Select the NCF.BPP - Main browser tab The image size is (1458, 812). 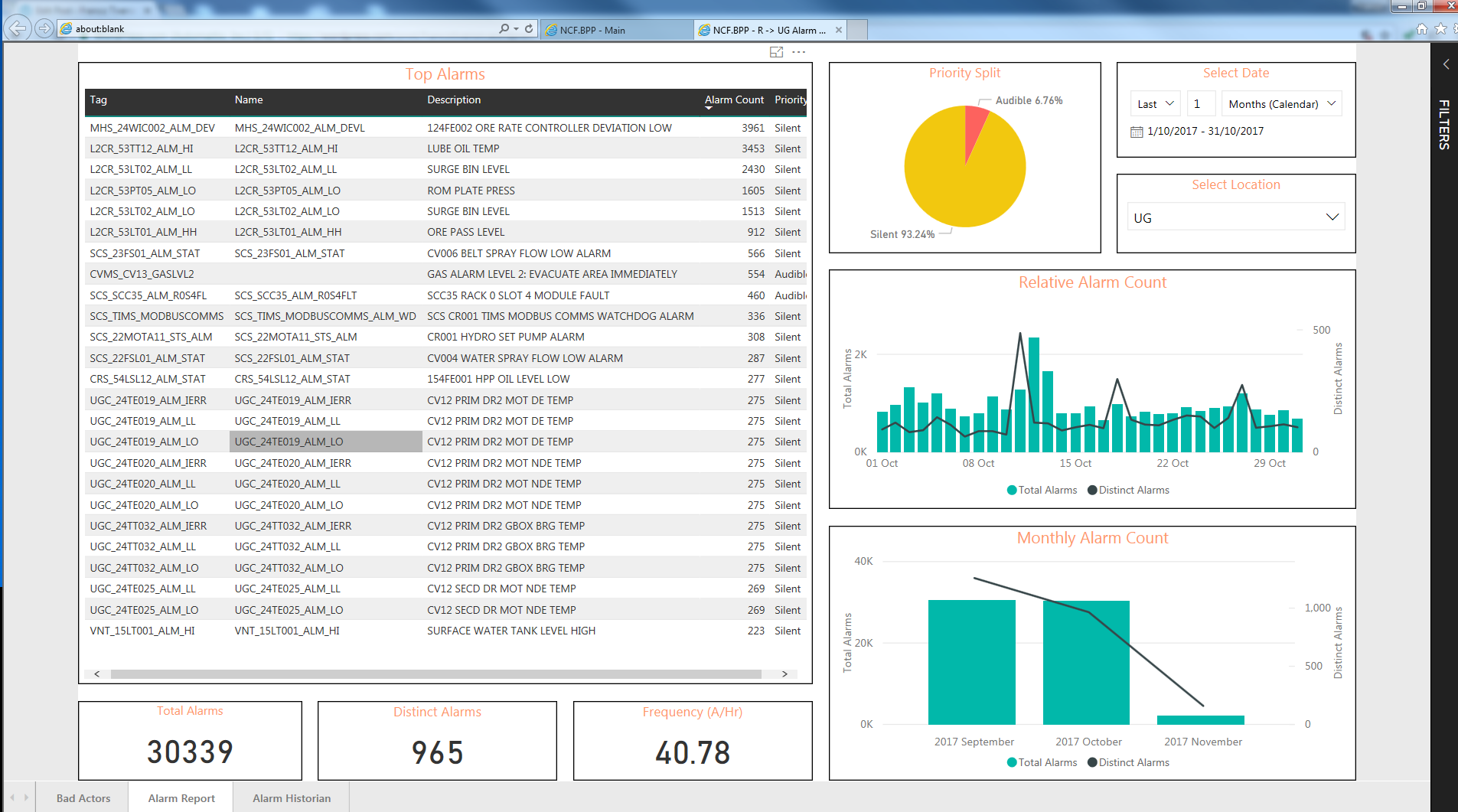(616, 30)
